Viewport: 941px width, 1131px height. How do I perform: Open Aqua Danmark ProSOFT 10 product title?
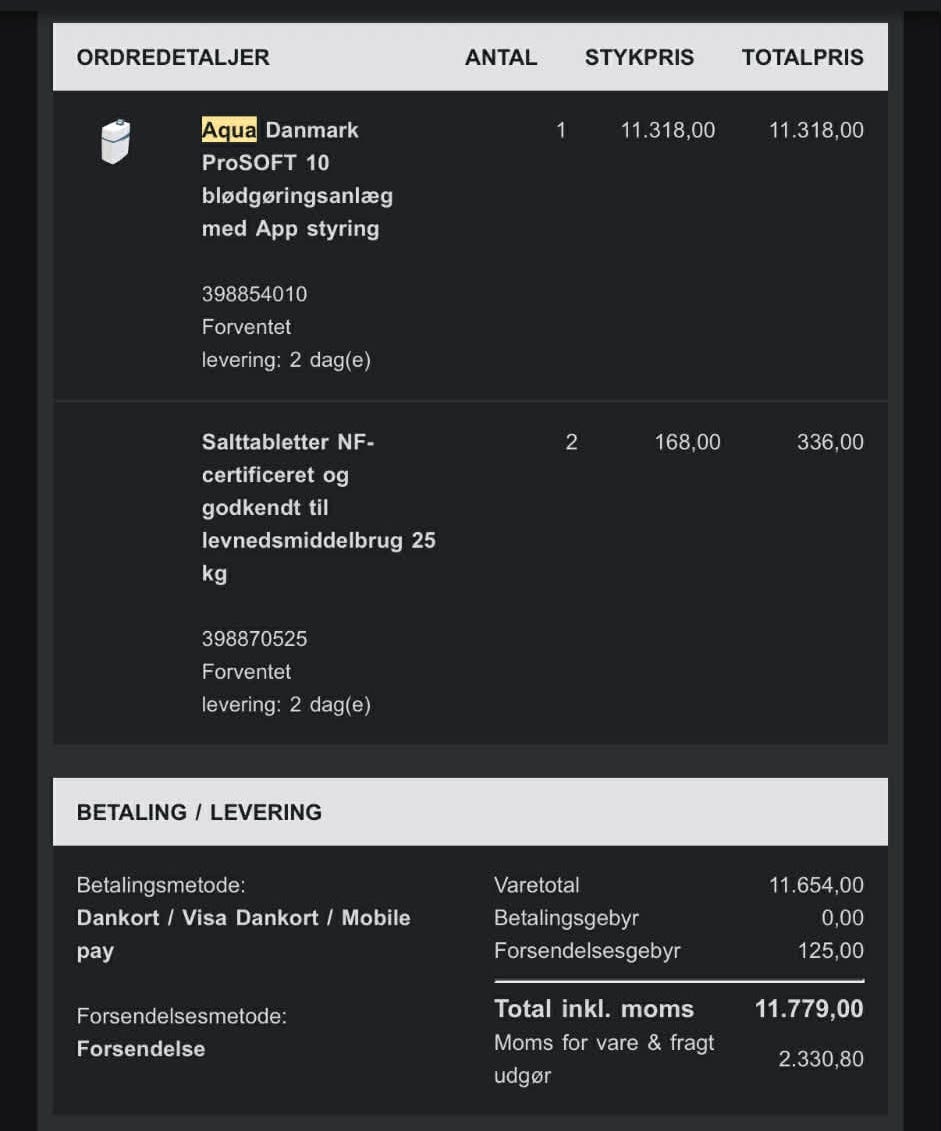(x=297, y=179)
